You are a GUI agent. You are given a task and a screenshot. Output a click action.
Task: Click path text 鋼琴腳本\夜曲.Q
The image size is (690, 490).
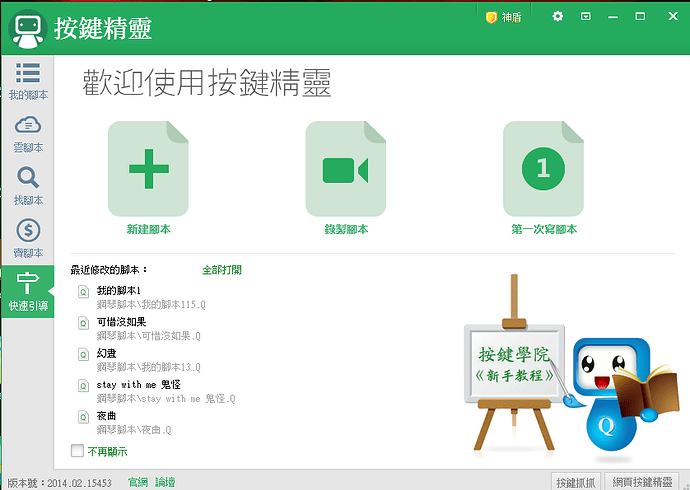(x=134, y=430)
